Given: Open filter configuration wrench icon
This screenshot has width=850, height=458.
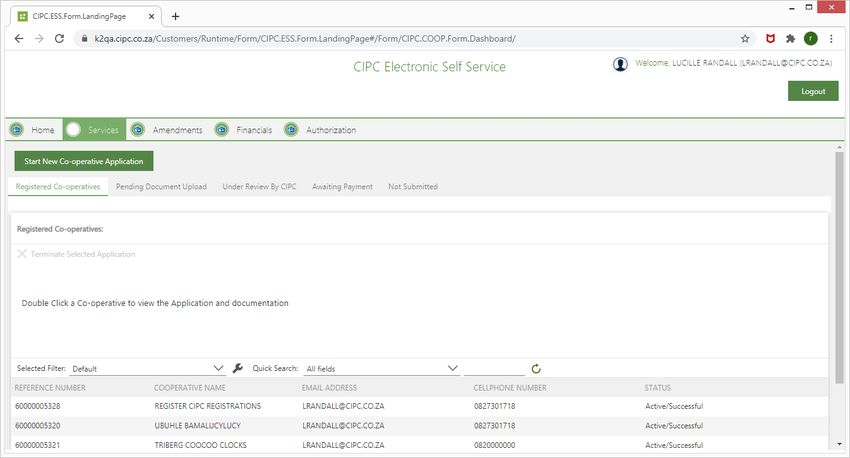Looking at the screenshot, I should pyautogui.click(x=237, y=368).
